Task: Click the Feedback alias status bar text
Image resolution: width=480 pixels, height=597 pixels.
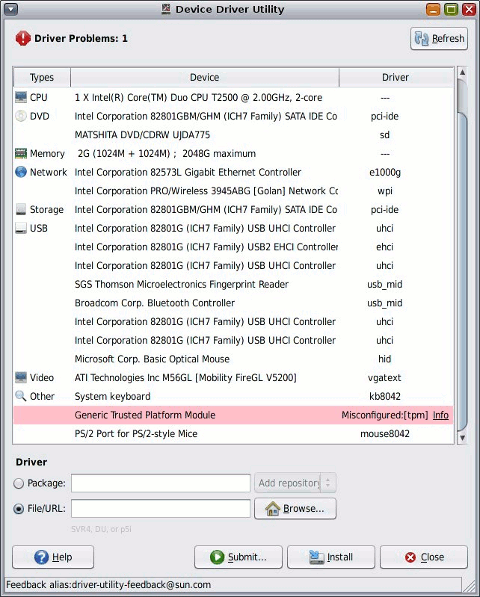Action: tap(108, 584)
